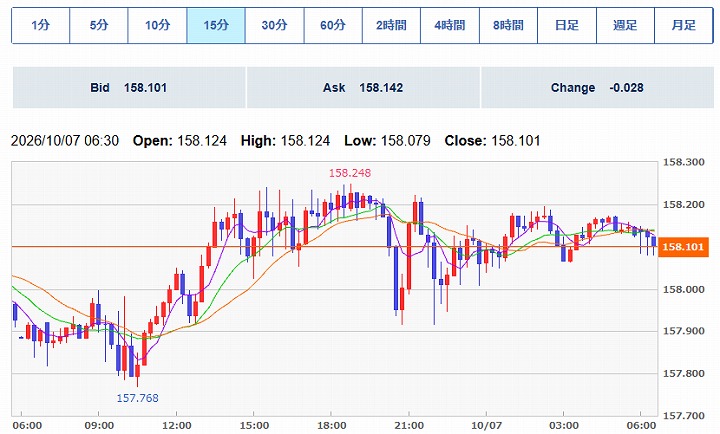Click the Open: 158.124 value
The height and width of the screenshot is (434, 720).
[180, 141]
